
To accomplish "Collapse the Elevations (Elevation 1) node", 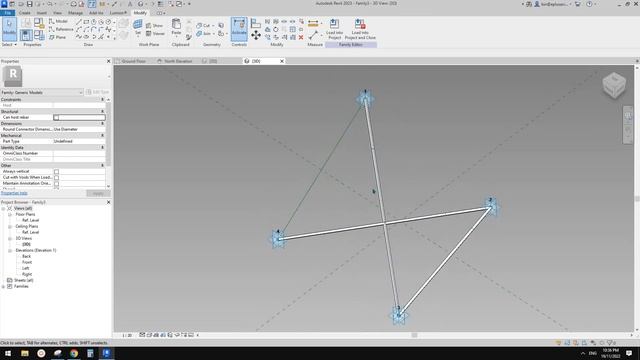I will coord(10,250).
